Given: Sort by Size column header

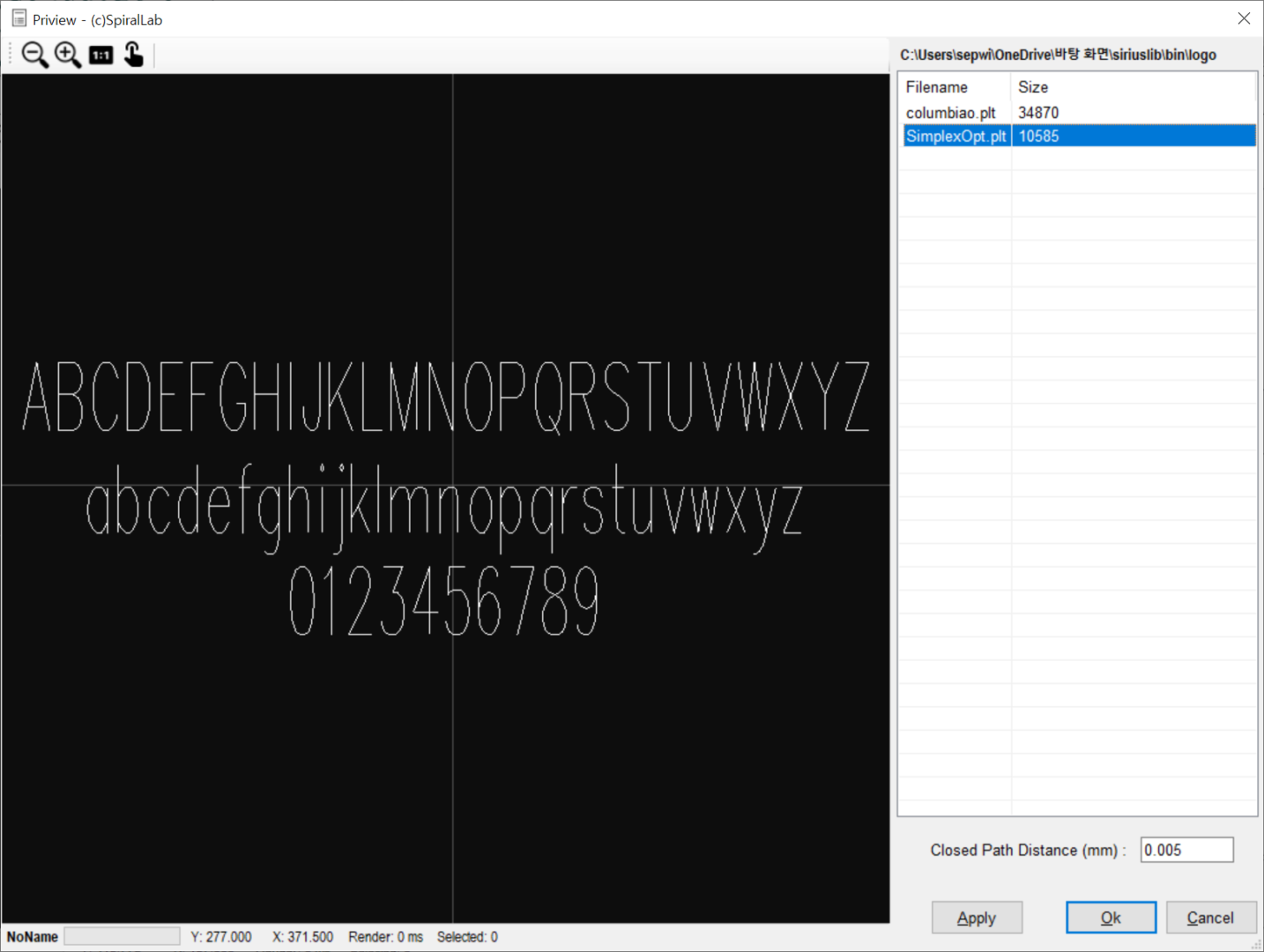Looking at the screenshot, I should (1133, 87).
